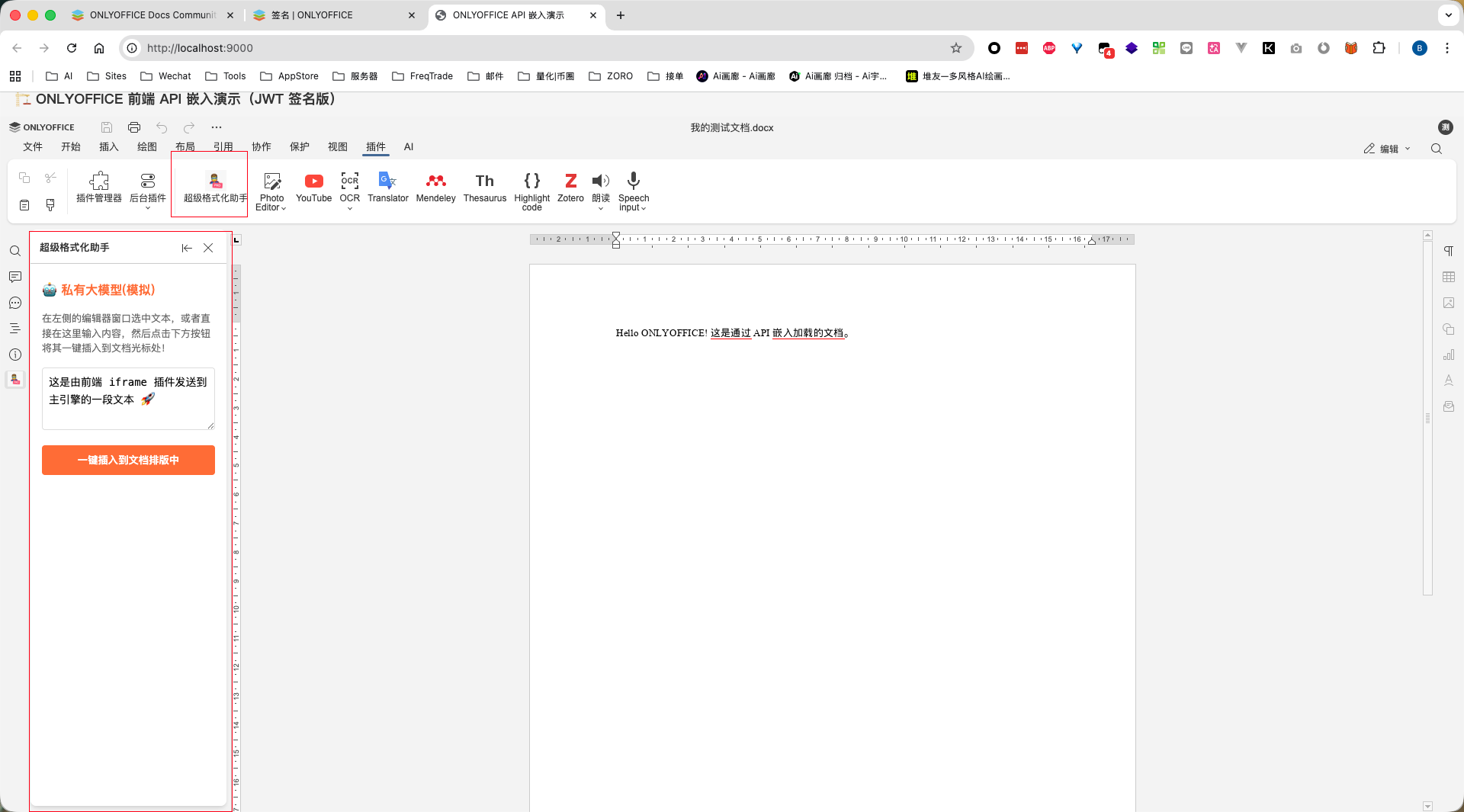
Task: Open the Headings navigation panel
Action: click(15, 329)
